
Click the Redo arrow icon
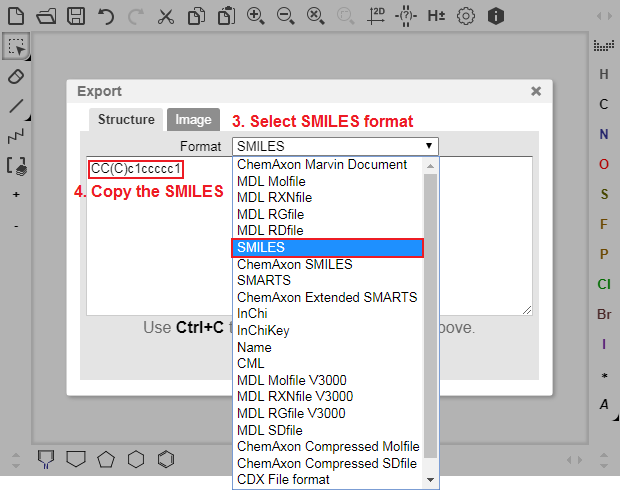point(136,16)
